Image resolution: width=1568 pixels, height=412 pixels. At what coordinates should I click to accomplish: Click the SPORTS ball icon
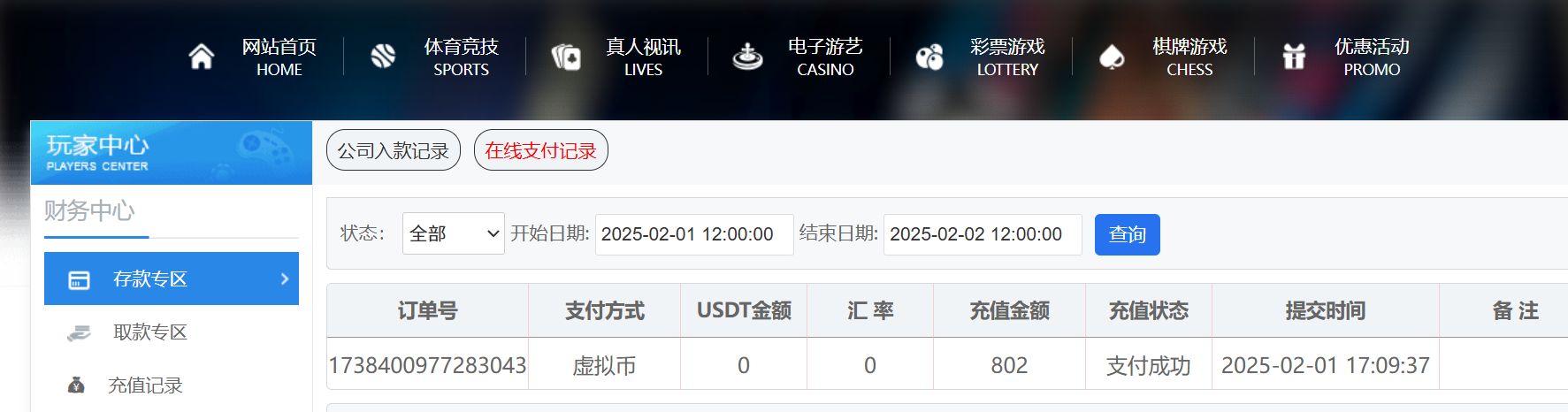tap(383, 57)
